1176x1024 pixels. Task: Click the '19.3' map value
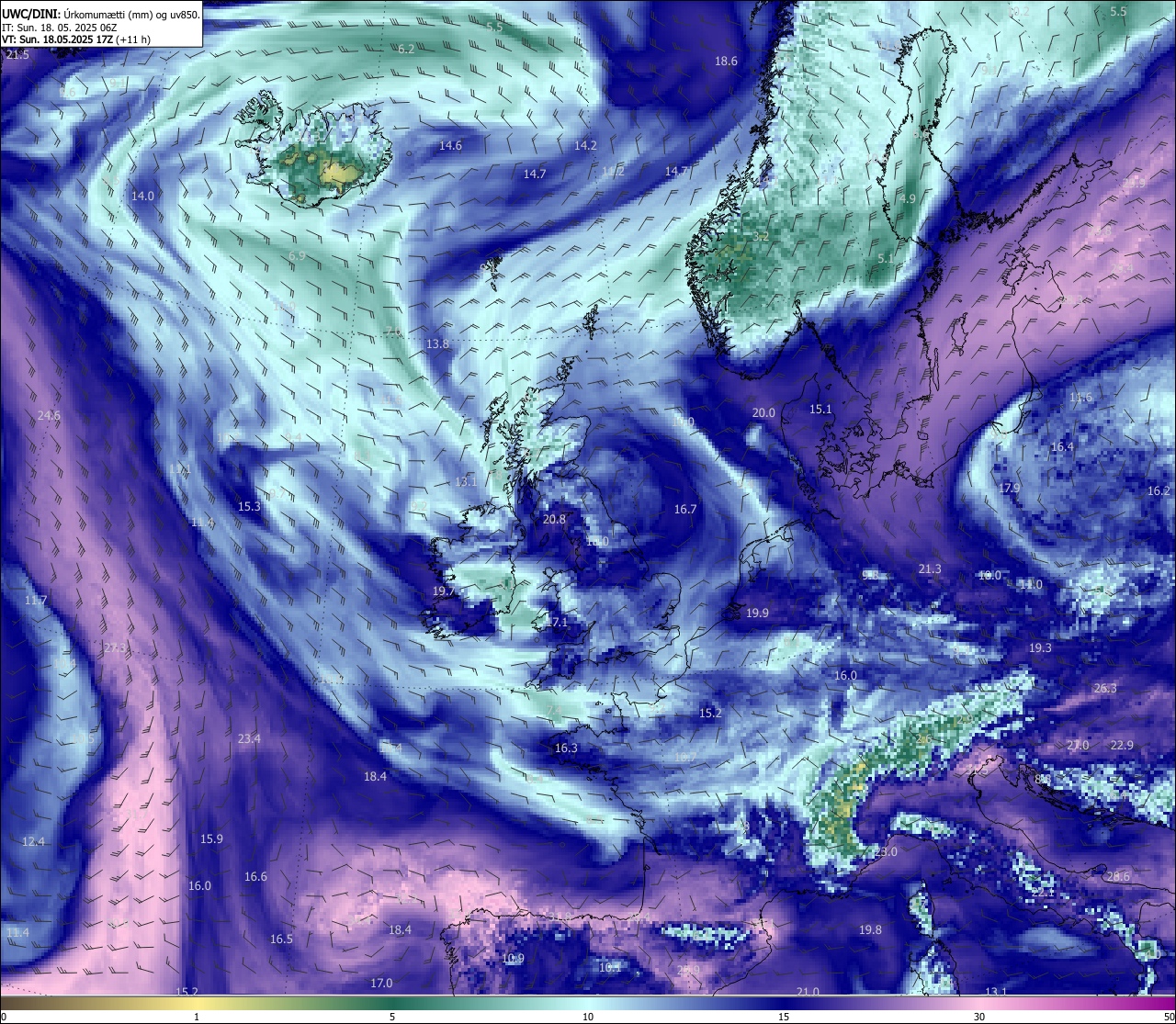(x=1039, y=647)
